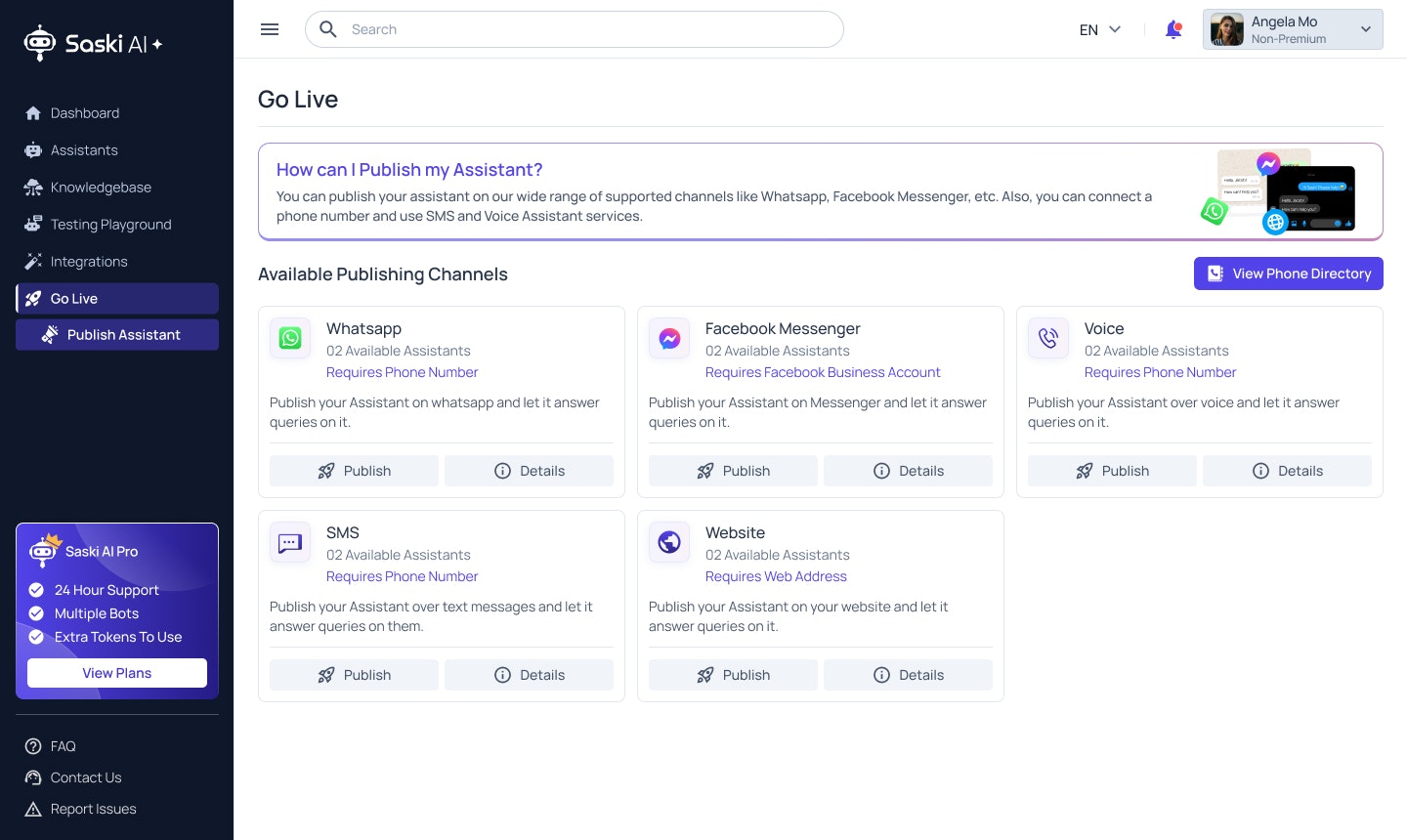This screenshot has width=1407, height=840.
Task: Open the EN language dropdown
Action: point(1100,29)
